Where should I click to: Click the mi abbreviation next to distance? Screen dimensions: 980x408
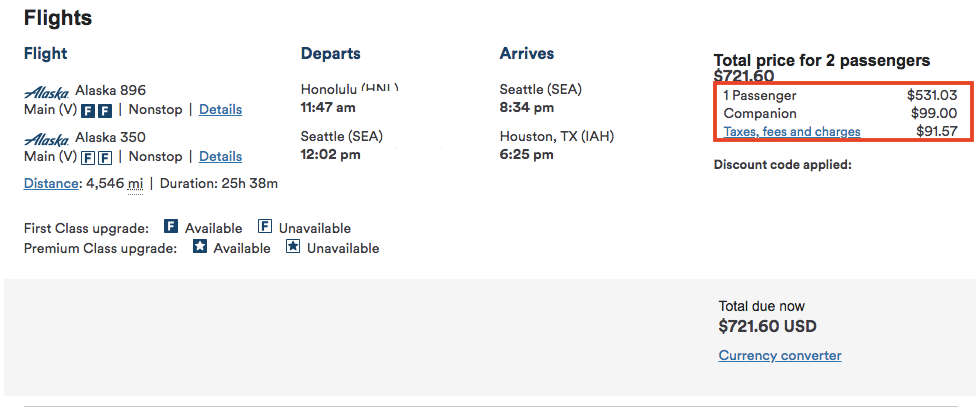coord(135,184)
